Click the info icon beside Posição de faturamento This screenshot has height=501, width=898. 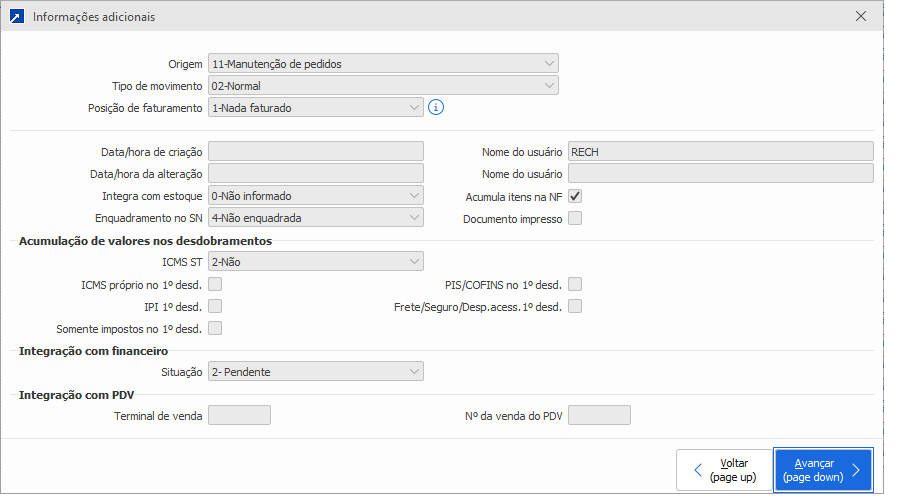tap(435, 107)
